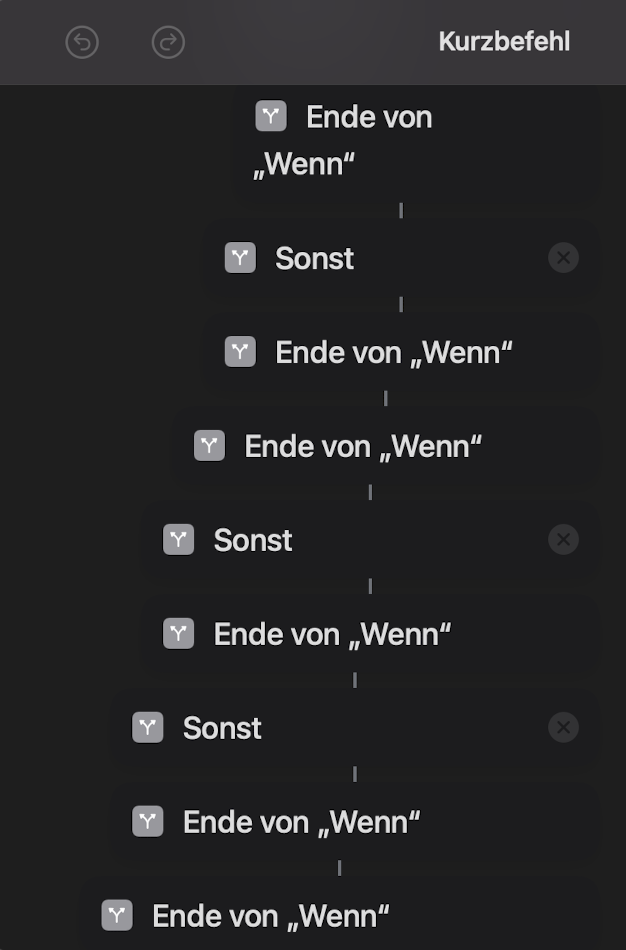The height and width of the screenshot is (950, 626).
Task: Click the X button on the lowest Sonst
Action: (563, 728)
